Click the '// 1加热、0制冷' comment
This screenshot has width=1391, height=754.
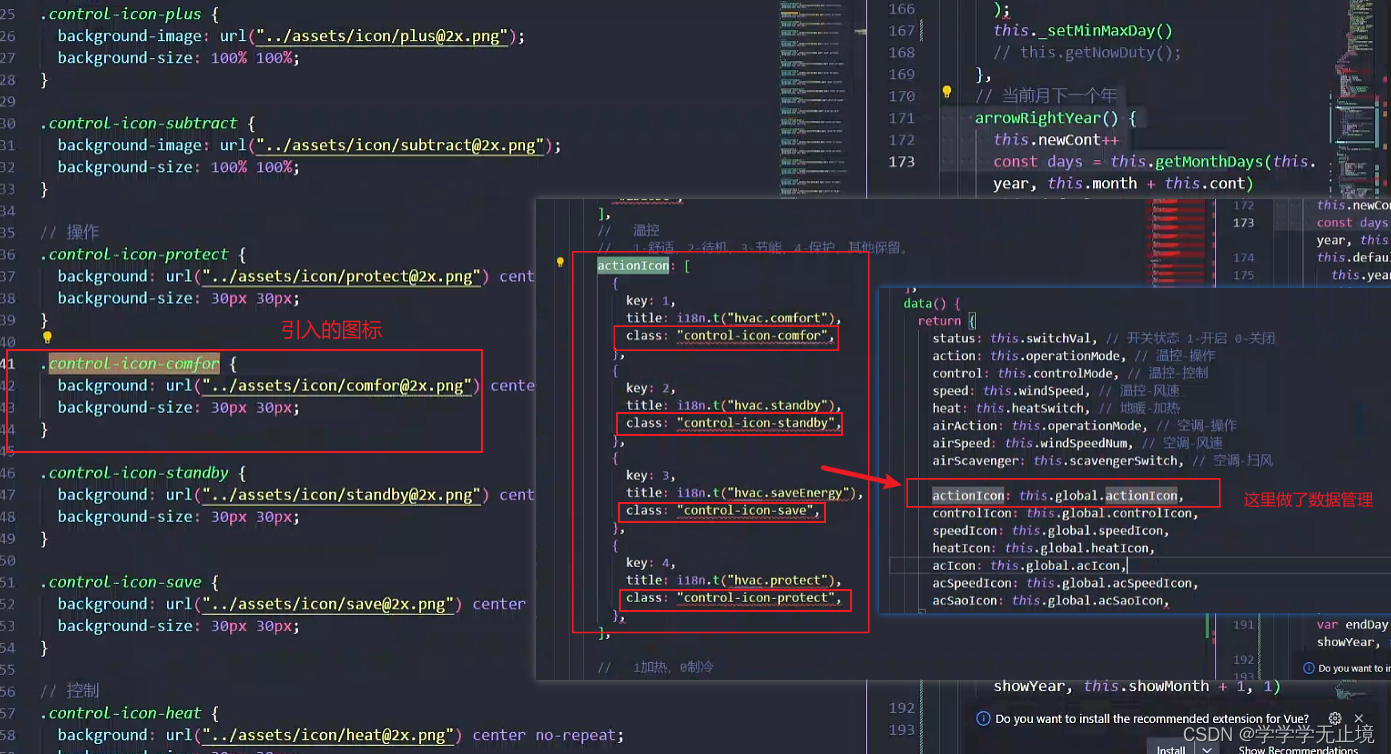click(x=656, y=667)
